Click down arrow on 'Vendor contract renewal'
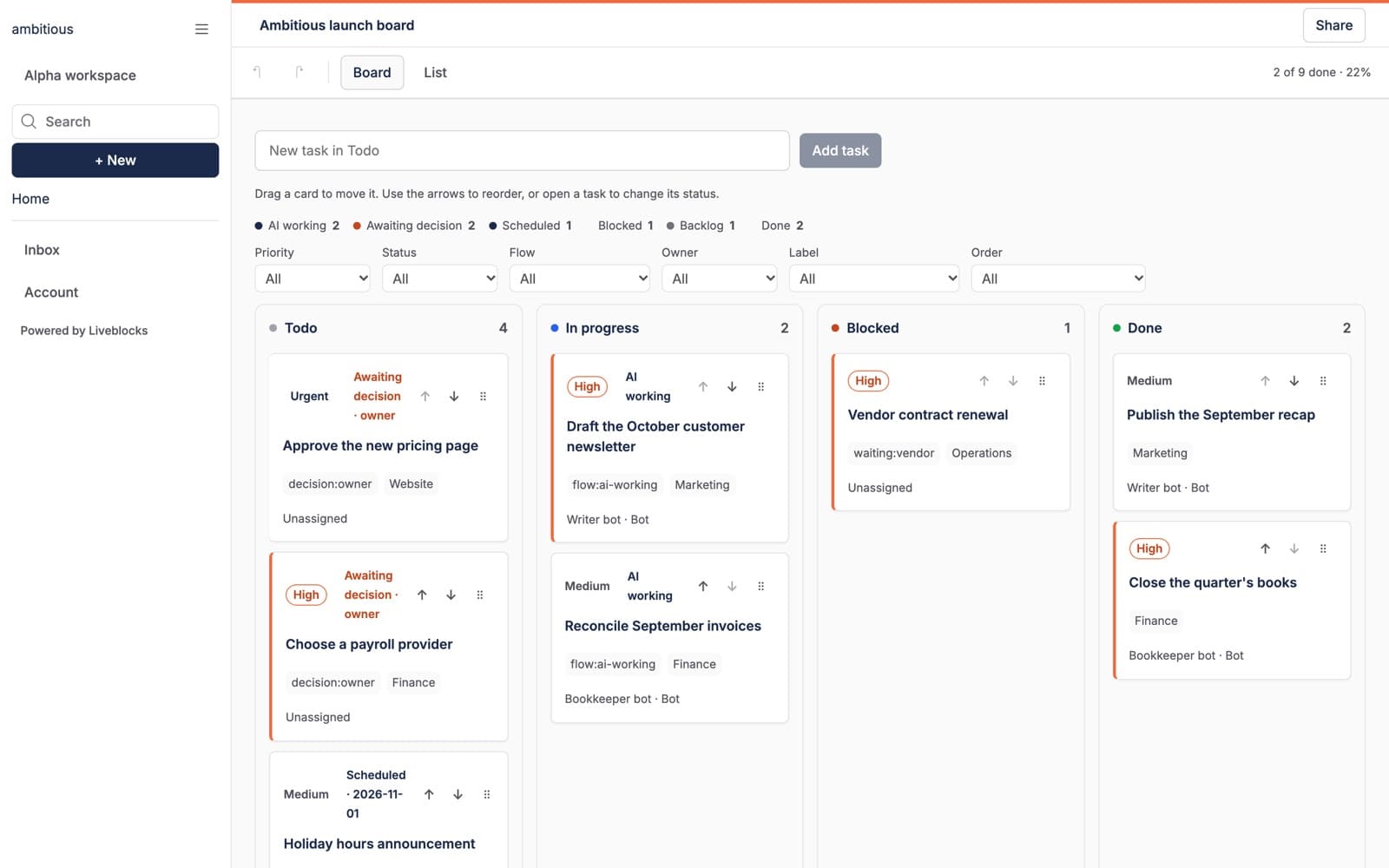This screenshot has width=1389, height=868. coord(1013,381)
